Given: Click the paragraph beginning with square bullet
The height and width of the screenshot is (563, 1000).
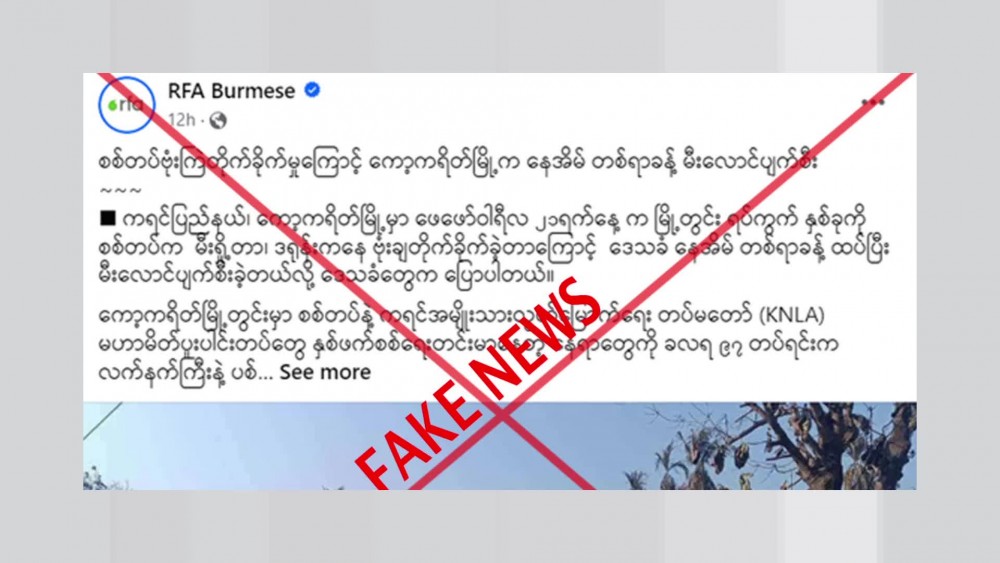Looking at the screenshot, I should pos(494,248).
